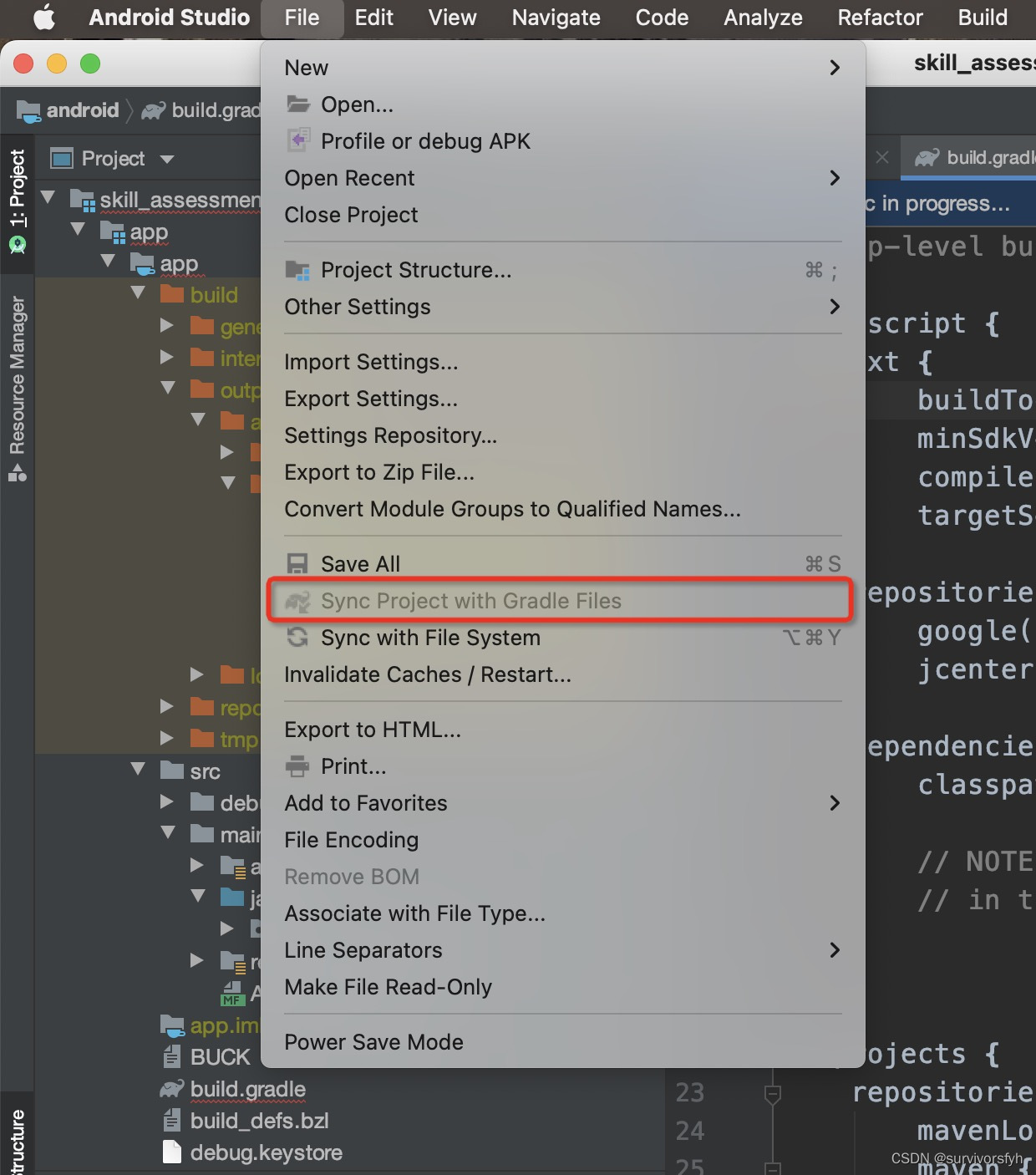Click the fold marker beside line 23
Viewport: 1036px width, 1175px height.
773,1093
